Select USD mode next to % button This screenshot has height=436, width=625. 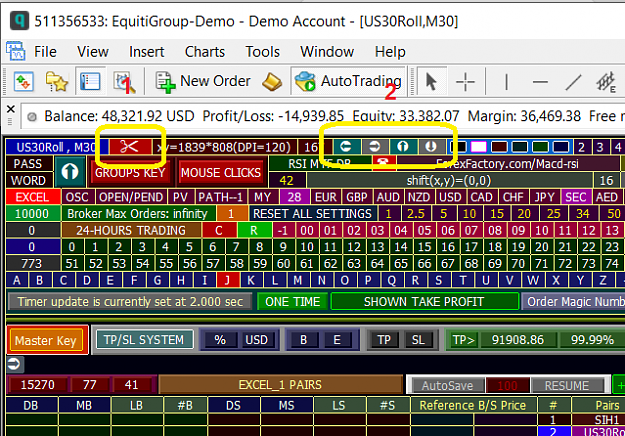pos(256,340)
